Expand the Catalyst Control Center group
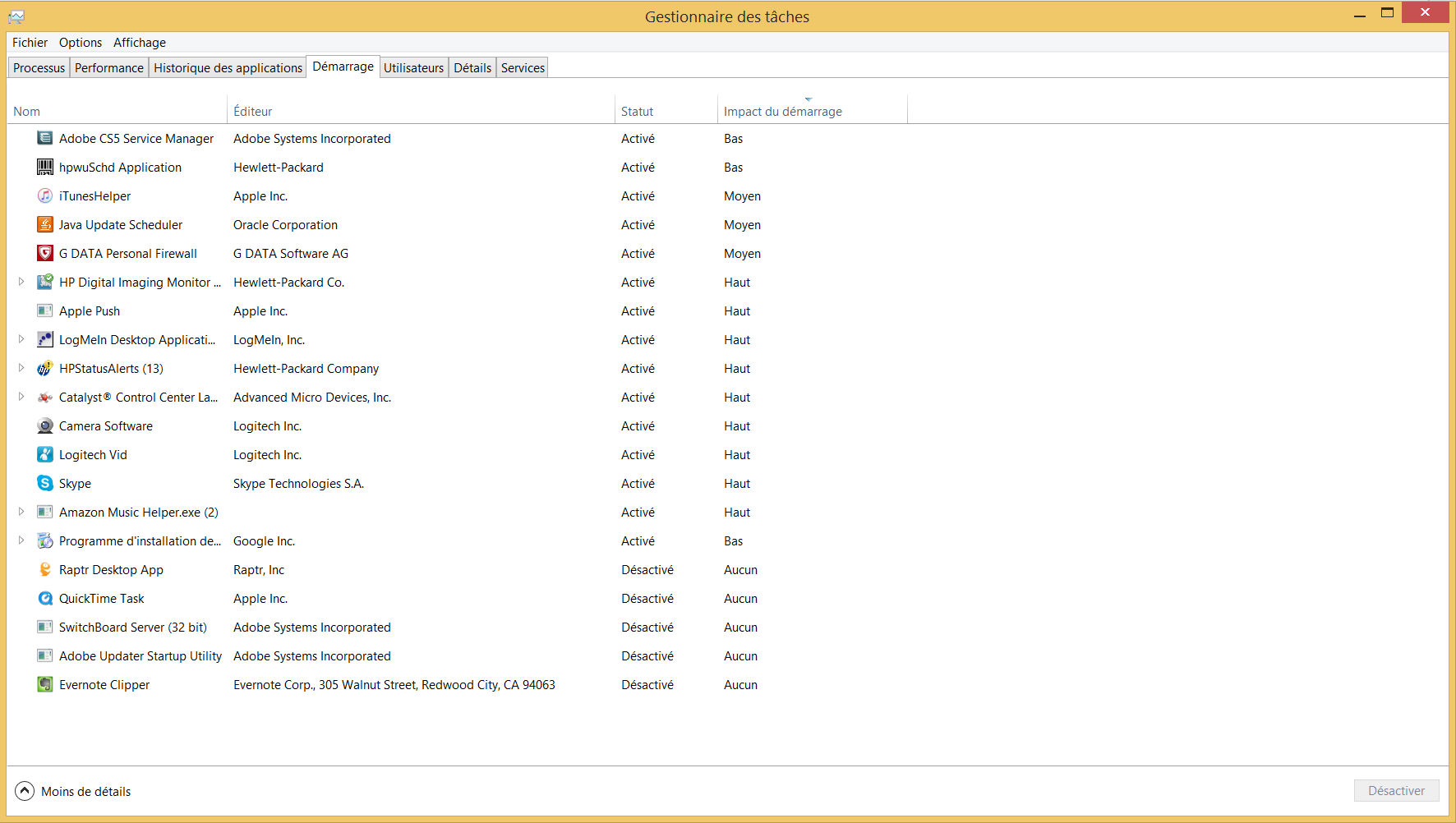The image size is (1456, 823). (x=21, y=397)
